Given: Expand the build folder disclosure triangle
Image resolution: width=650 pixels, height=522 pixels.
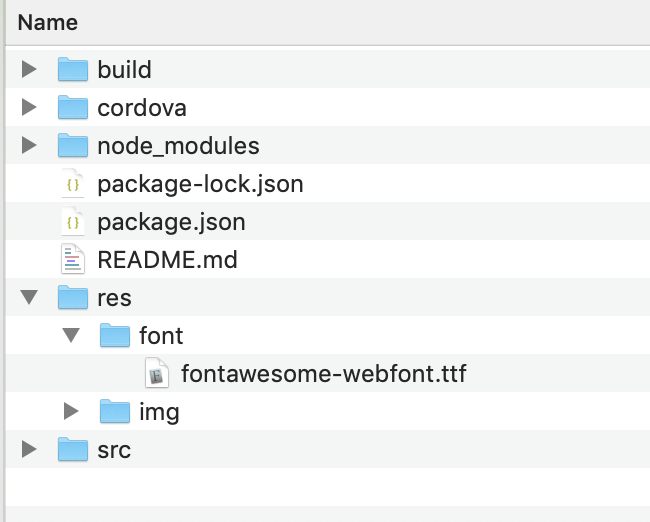Looking at the screenshot, I should pos(29,69).
